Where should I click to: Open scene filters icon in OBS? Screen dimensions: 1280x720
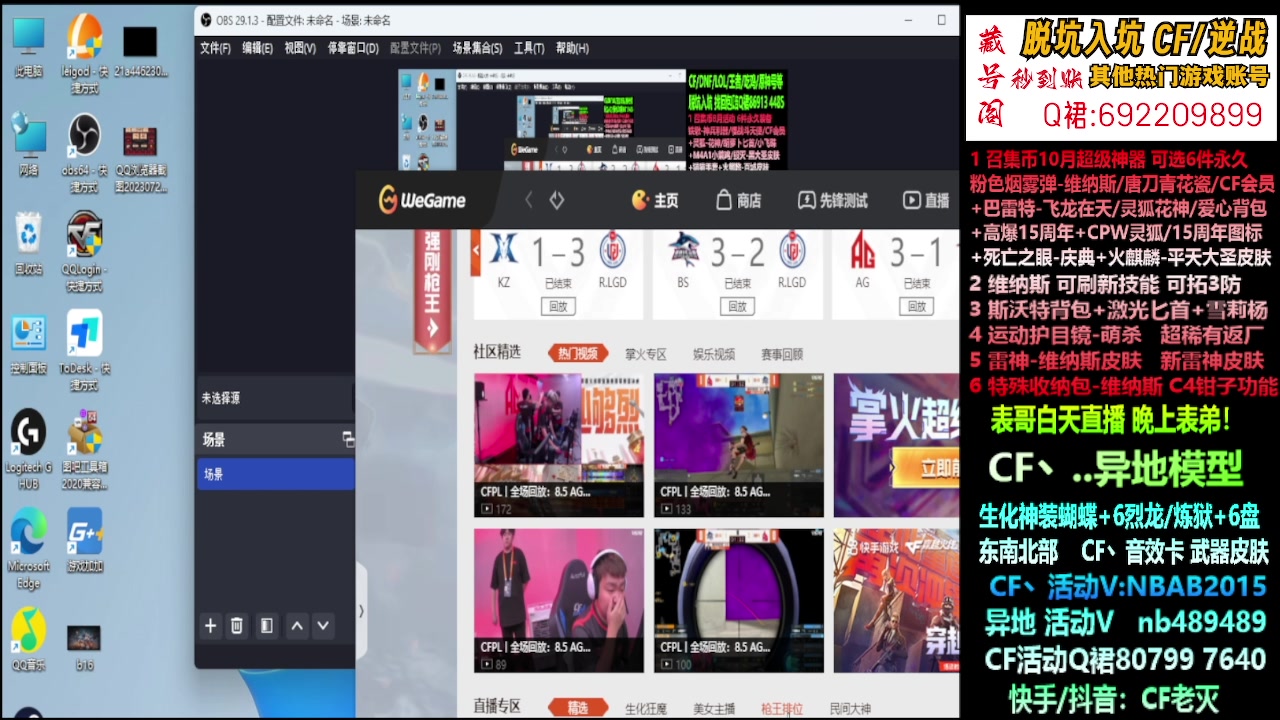click(x=266, y=626)
